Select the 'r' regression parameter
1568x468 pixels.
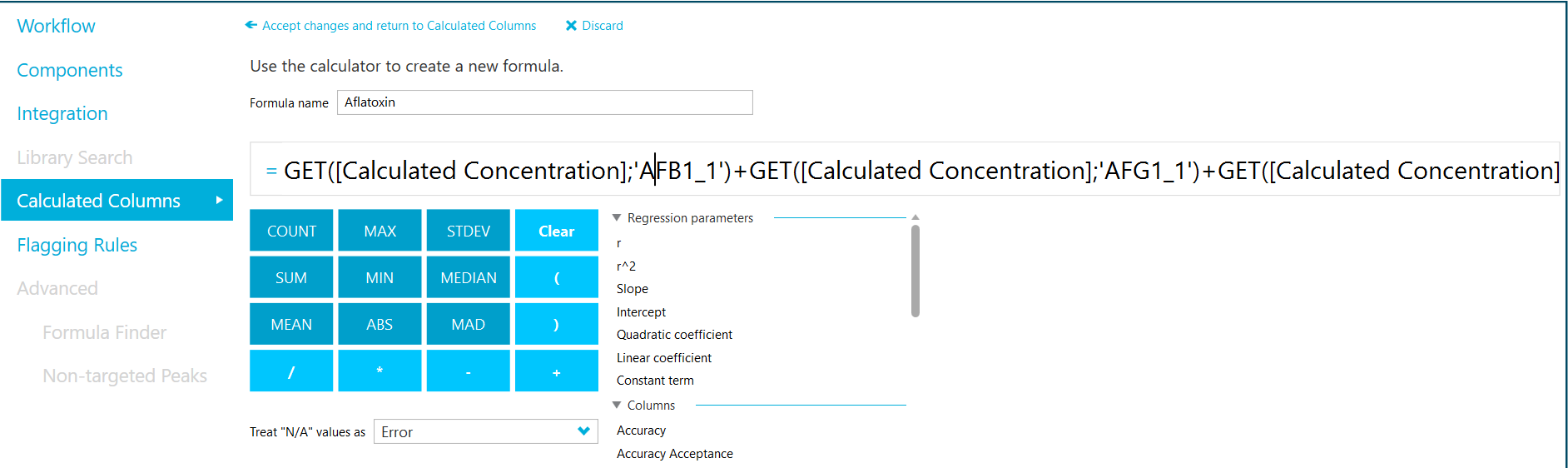click(x=619, y=243)
